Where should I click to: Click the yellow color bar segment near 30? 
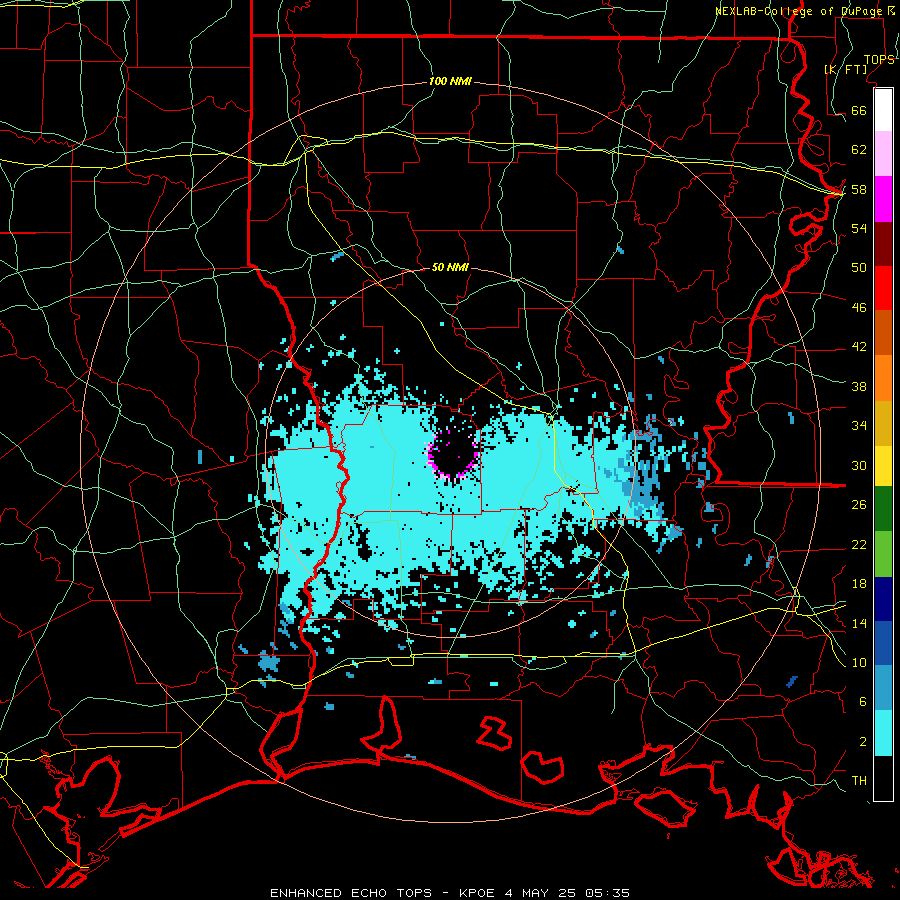883,466
